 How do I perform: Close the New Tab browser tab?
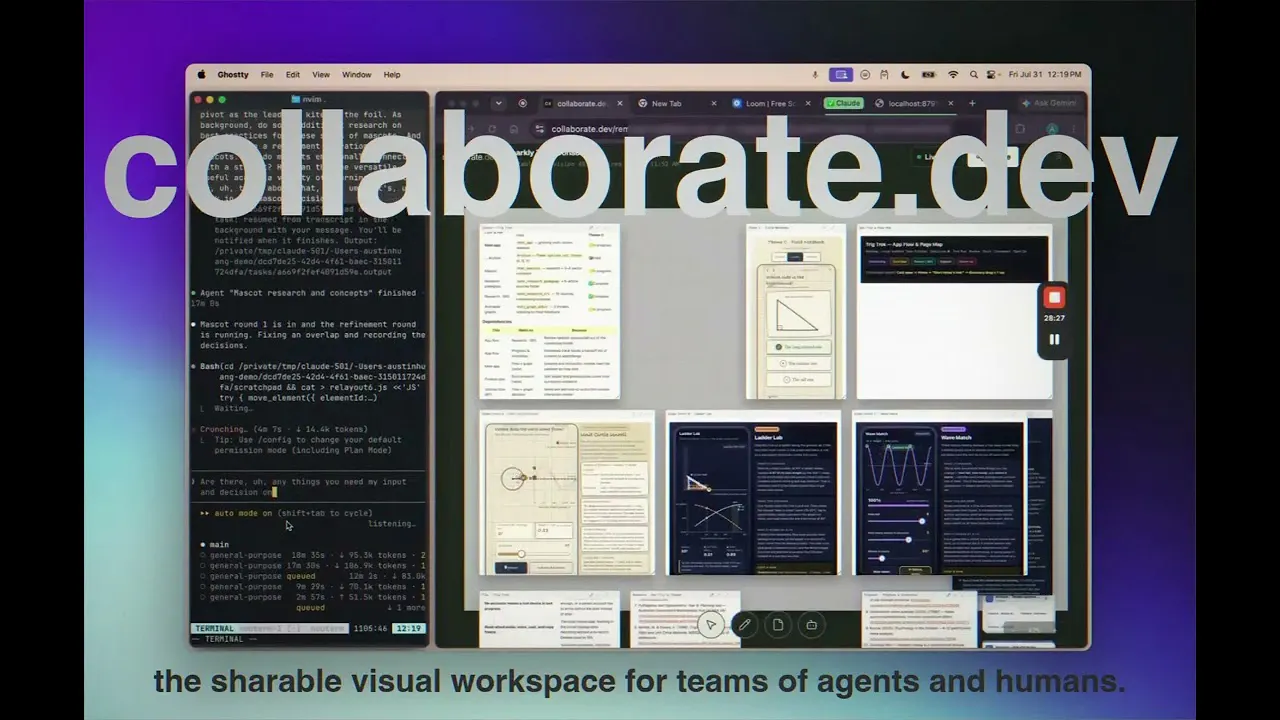click(715, 103)
